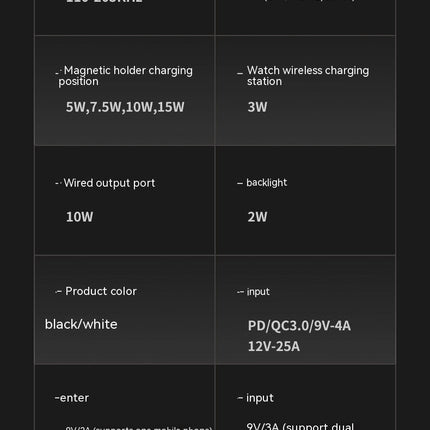This screenshot has height=430, width=430.
Task: Select the PD/QC3.0/9V-4A text
Action: (x=299, y=326)
